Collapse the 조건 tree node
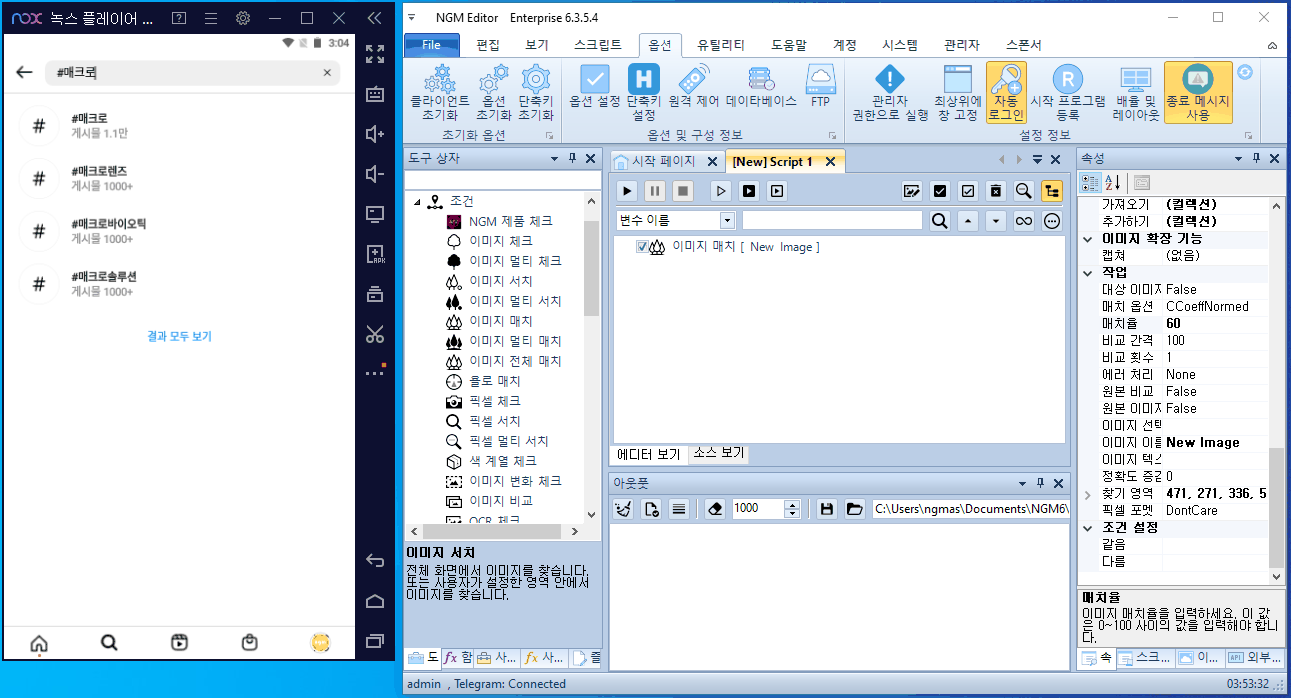This screenshot has height=698, width=1291. click(x=417, y=201)
